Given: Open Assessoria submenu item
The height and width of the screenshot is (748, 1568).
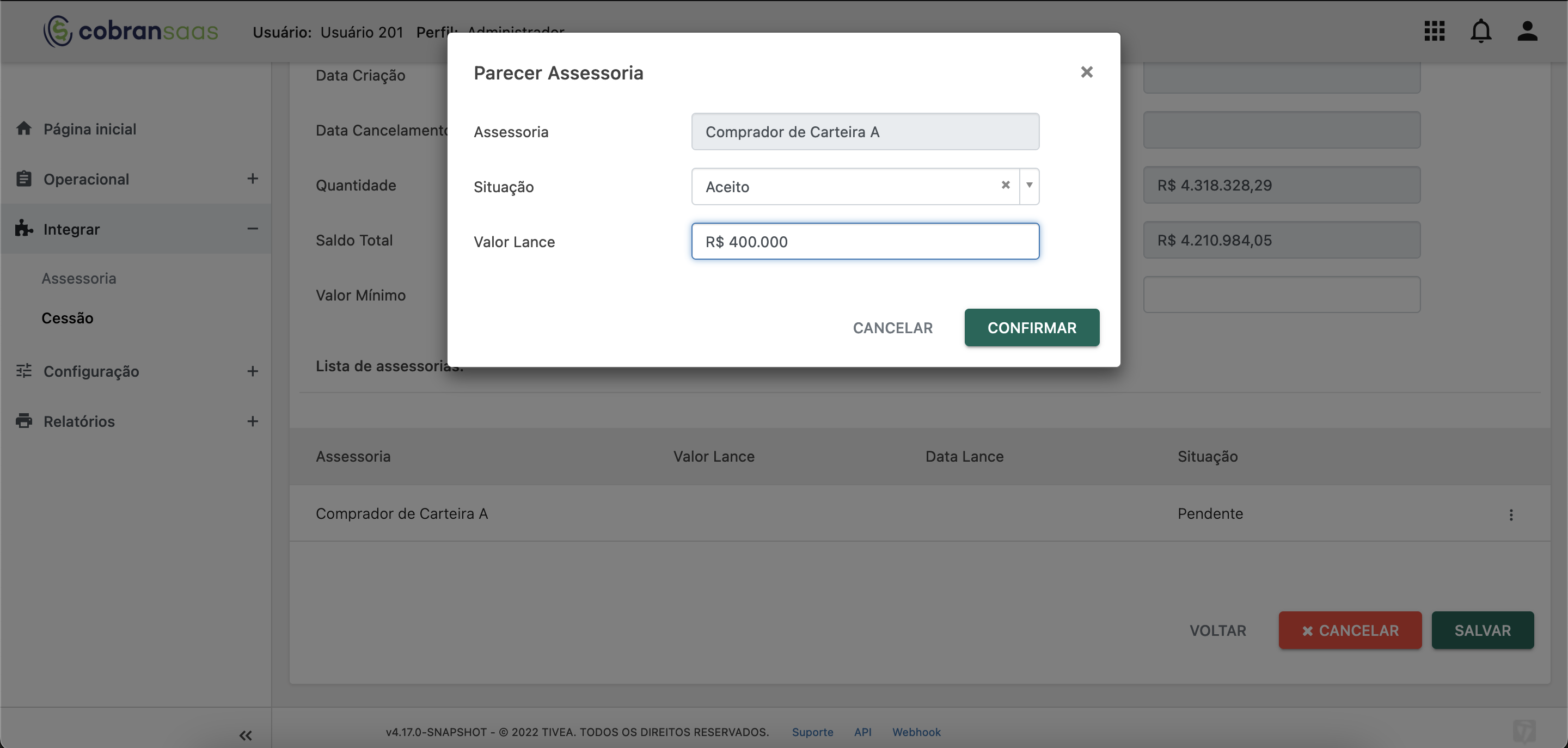Looking at the screenshot, I should click(78, 278).
